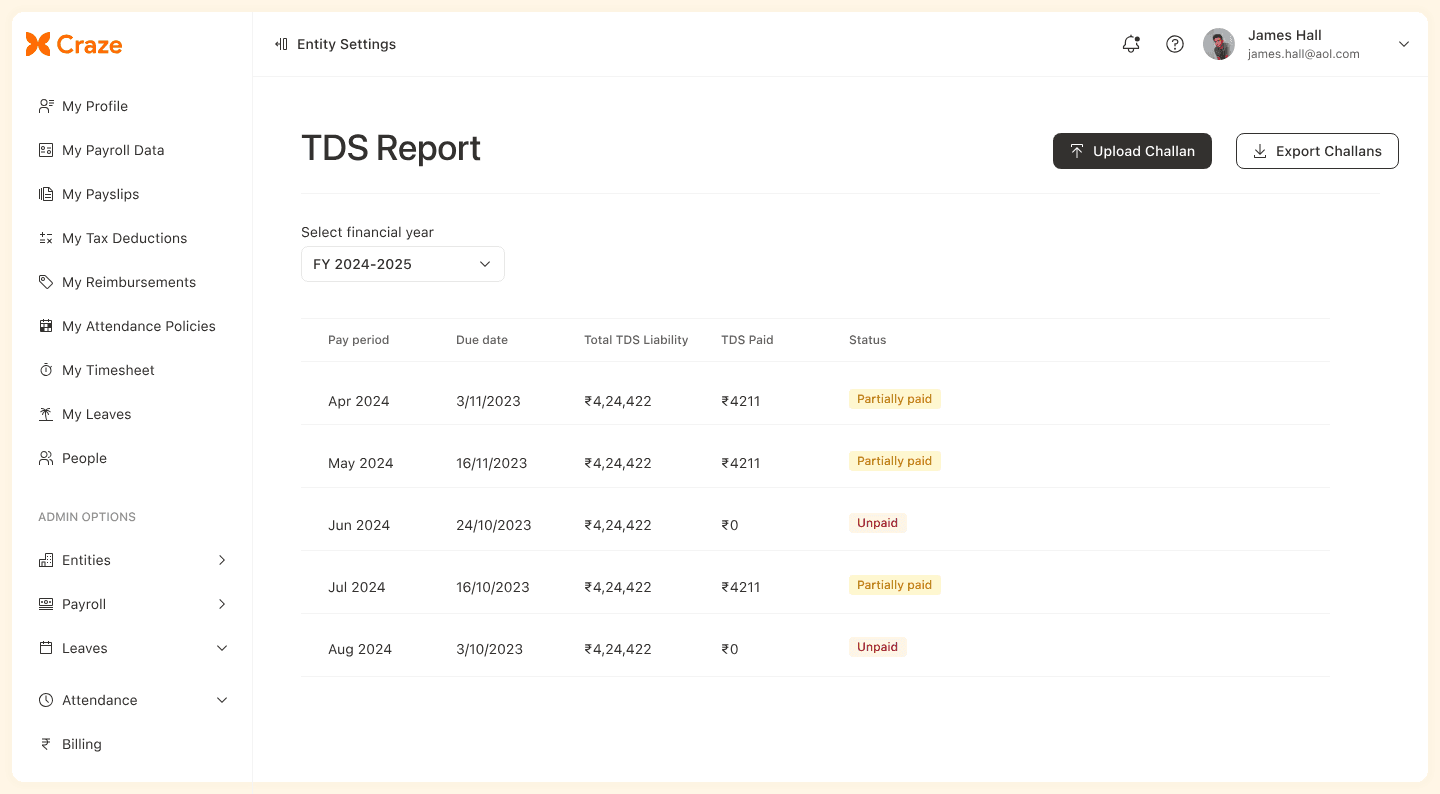Select People from the sidebar menu
1440x794 pixels.
pyautogui.click(x=84, y=458)
